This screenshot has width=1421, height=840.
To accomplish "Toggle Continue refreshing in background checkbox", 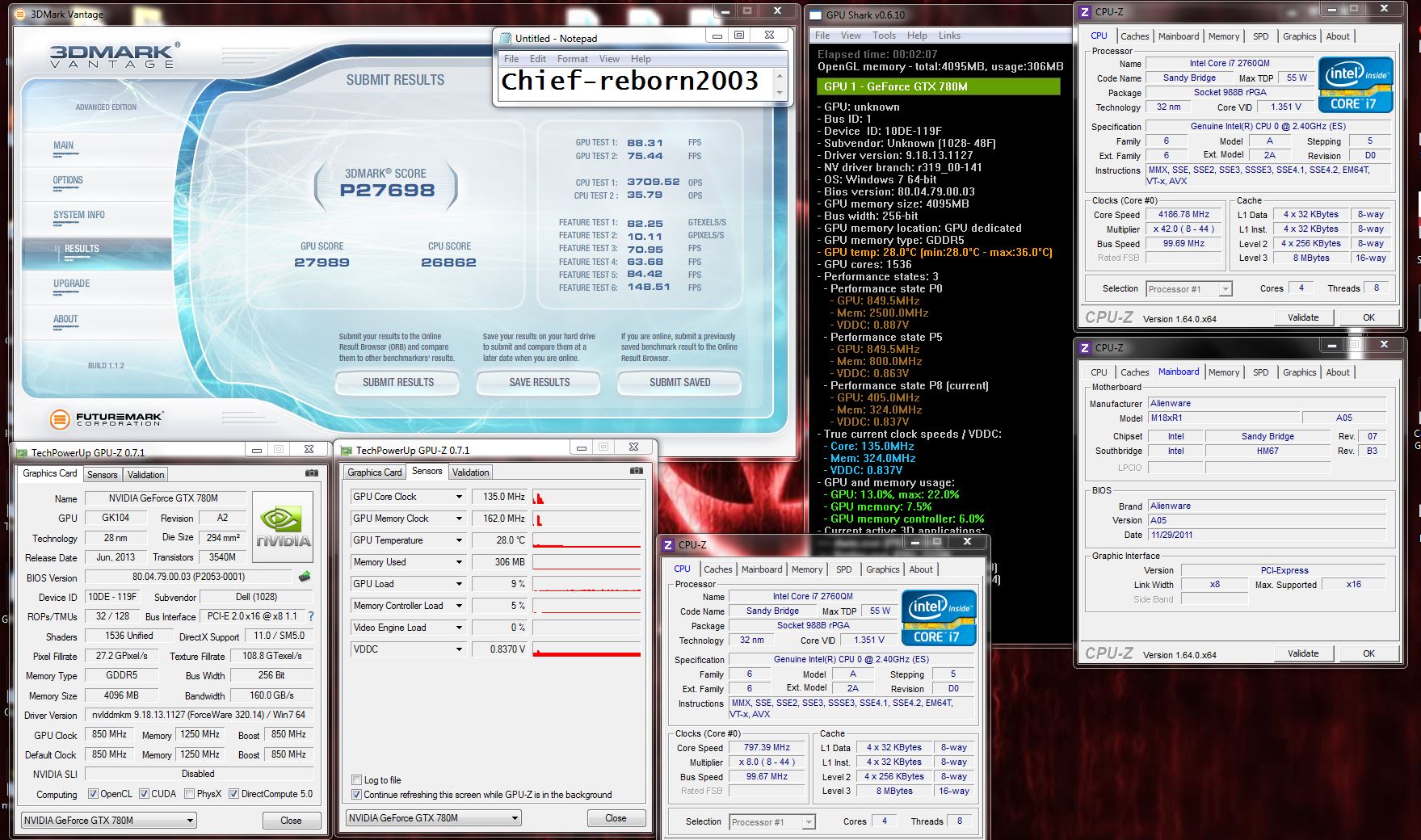I will coord(356,795).
